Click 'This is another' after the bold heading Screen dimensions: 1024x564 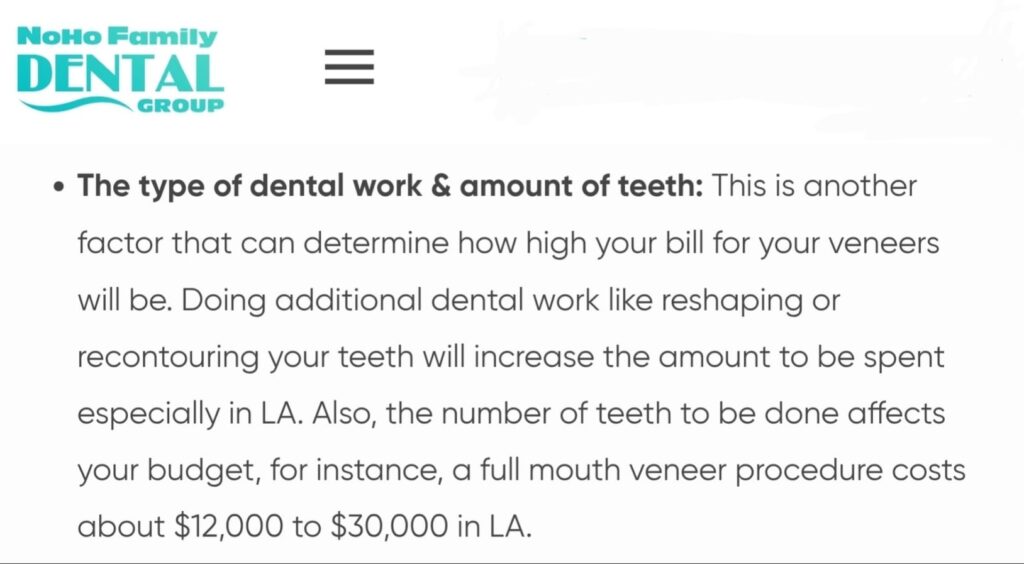pos(814,186)
